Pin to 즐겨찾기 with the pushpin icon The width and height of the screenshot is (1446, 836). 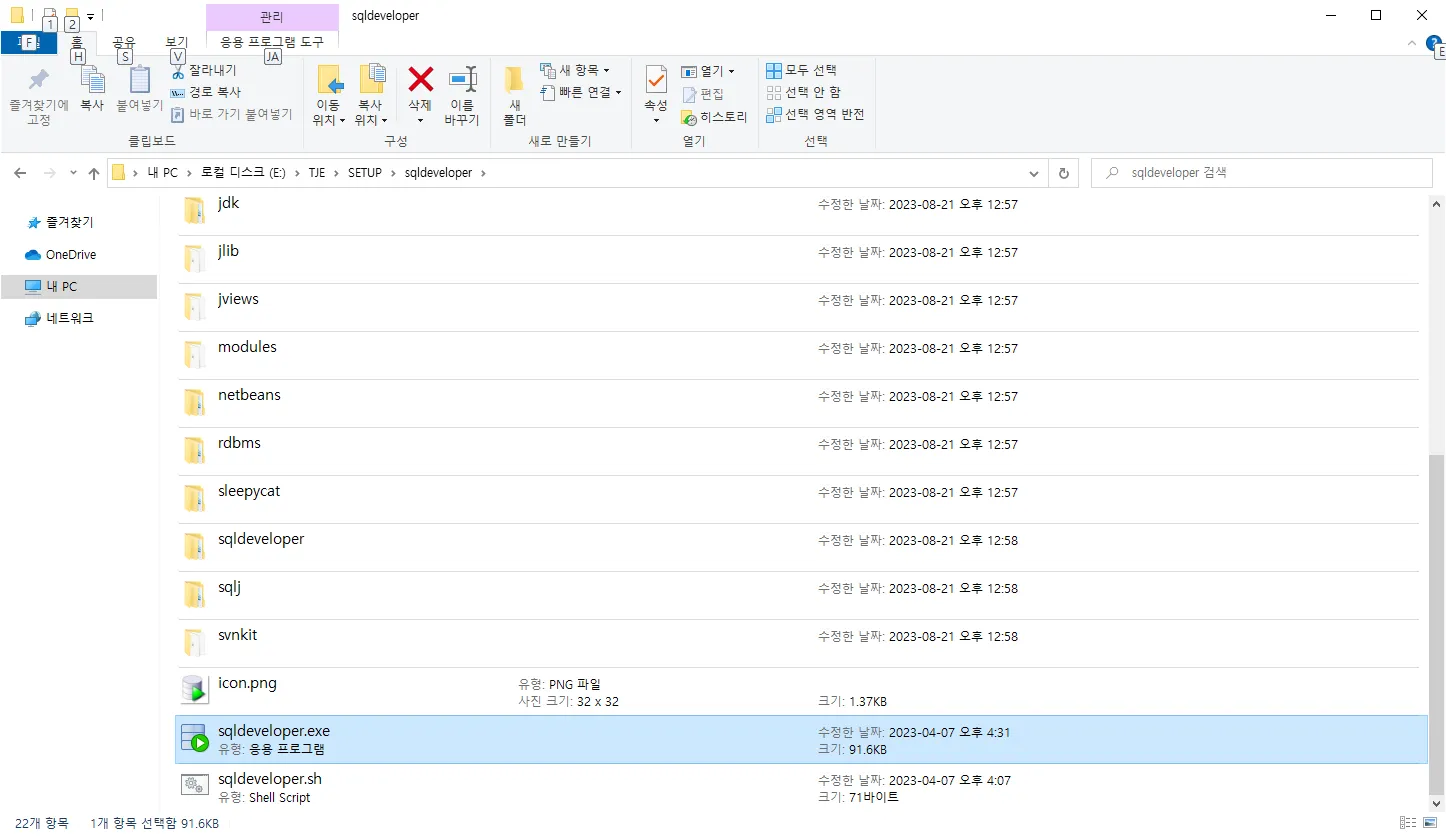click(38, 95)
